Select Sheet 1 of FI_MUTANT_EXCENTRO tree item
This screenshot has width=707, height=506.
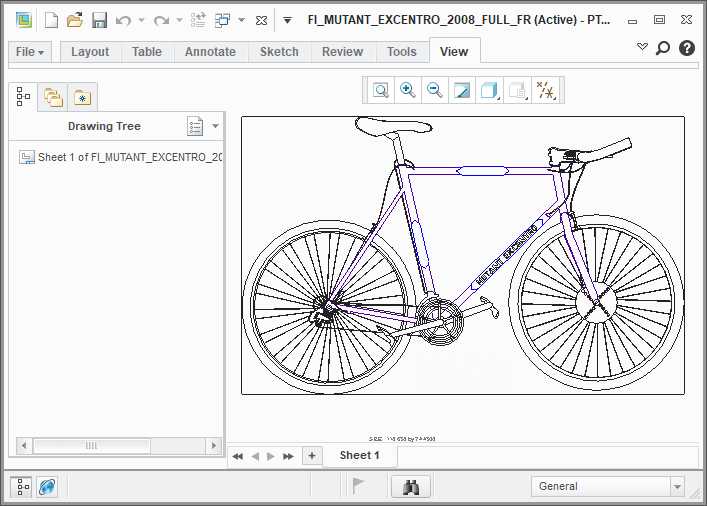click(120, 157)
